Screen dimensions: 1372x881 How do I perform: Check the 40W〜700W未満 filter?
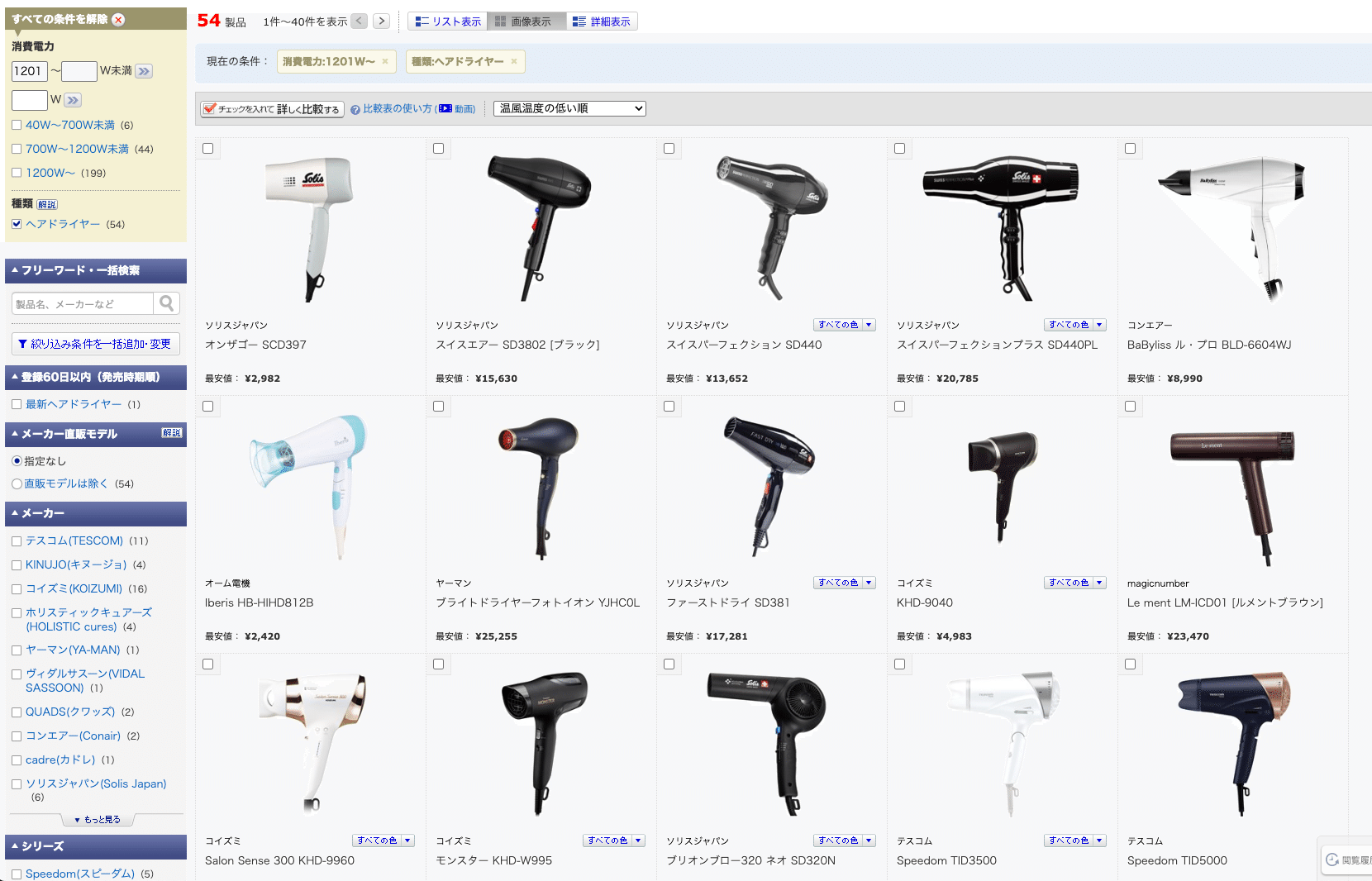click(x=17, y=126)
